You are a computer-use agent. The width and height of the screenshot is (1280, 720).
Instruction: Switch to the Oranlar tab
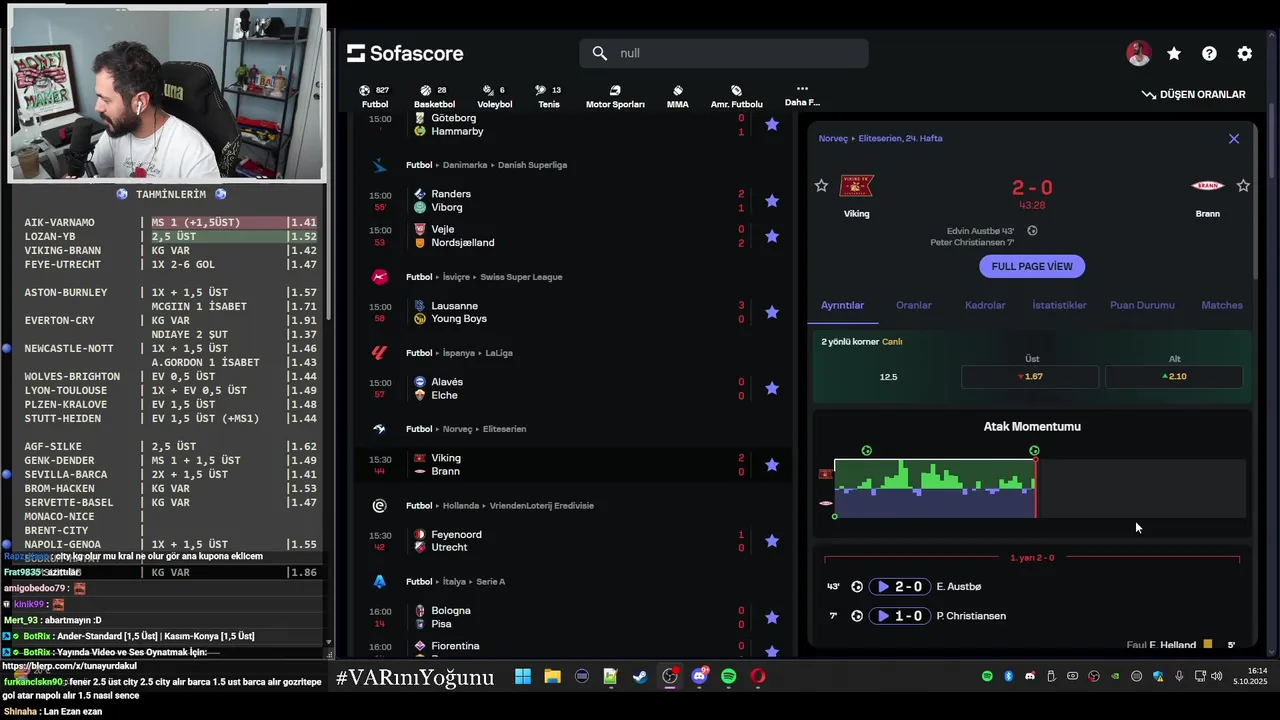click(914, 305)
